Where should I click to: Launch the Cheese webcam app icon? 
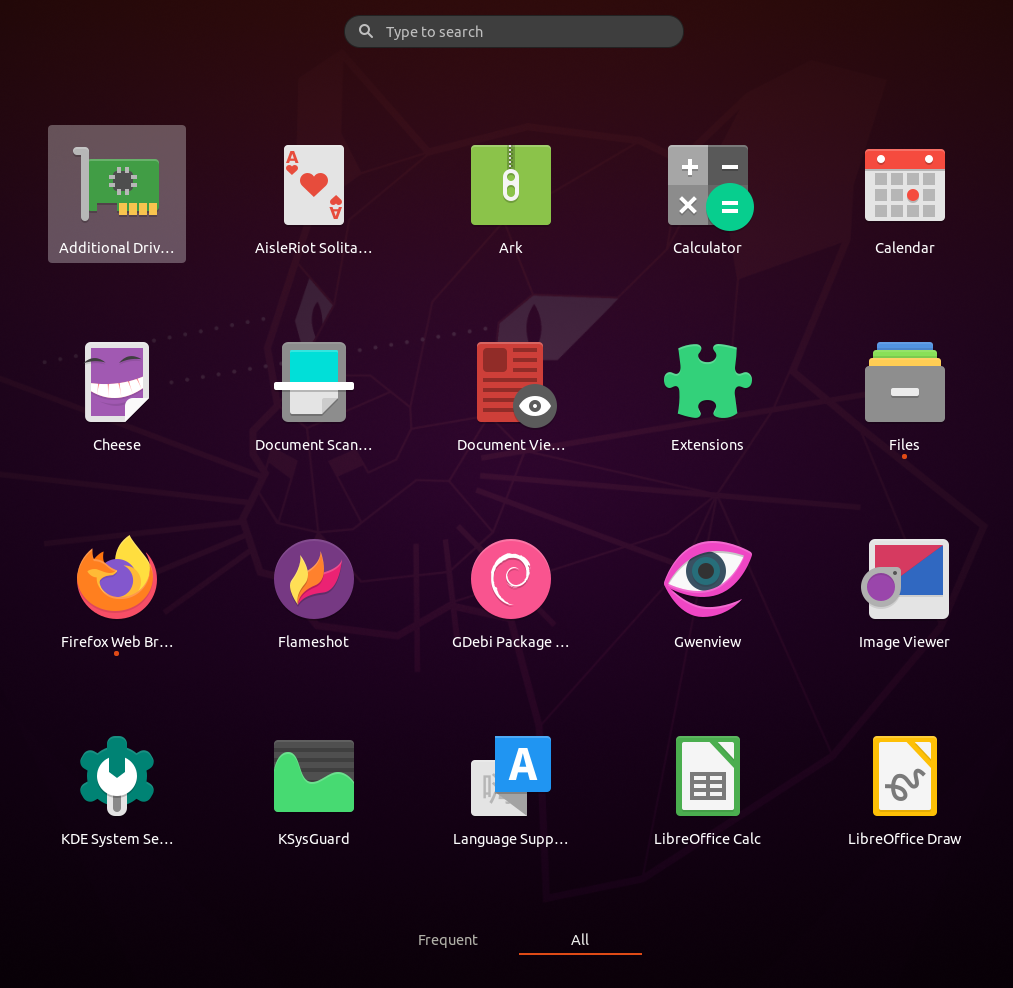pyautogui.click(x=117, y=382)
